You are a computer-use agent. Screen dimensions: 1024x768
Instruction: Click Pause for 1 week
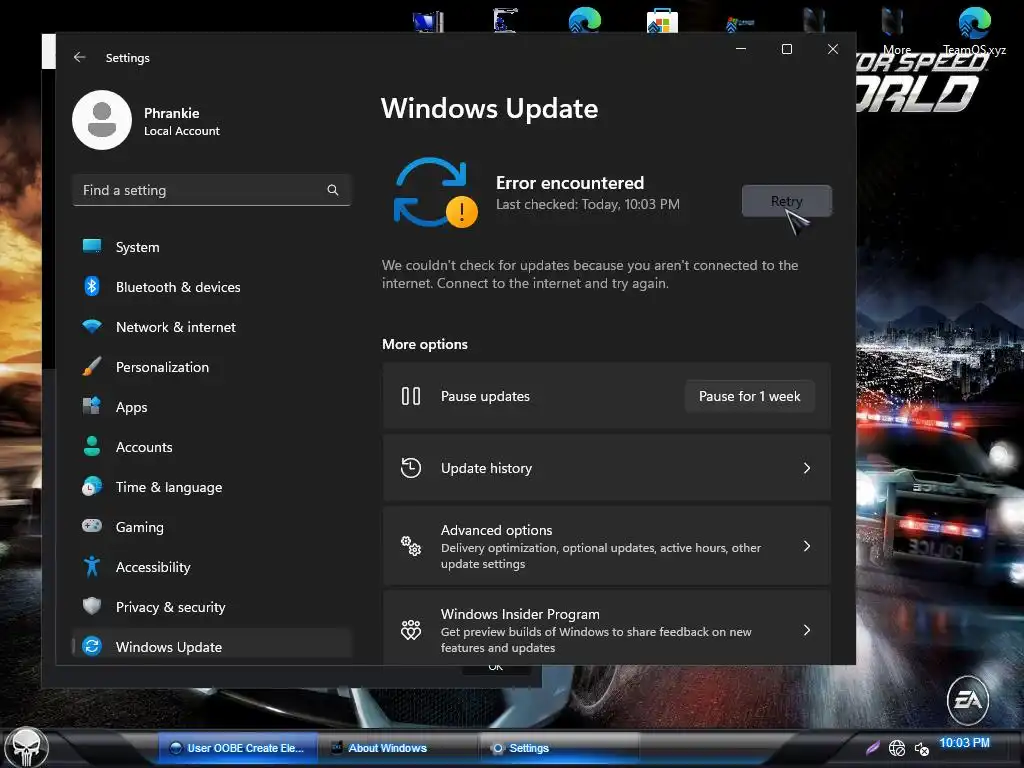tap(749, 396)
